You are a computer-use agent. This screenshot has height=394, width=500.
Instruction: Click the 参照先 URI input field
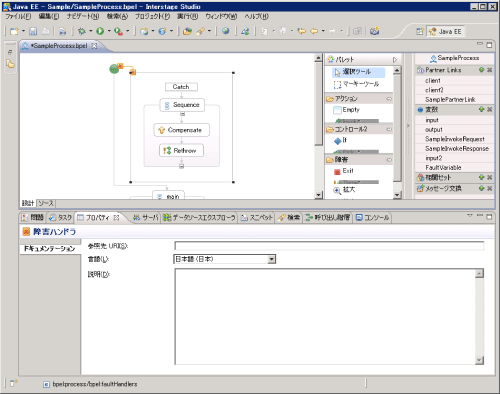point(329,246)
